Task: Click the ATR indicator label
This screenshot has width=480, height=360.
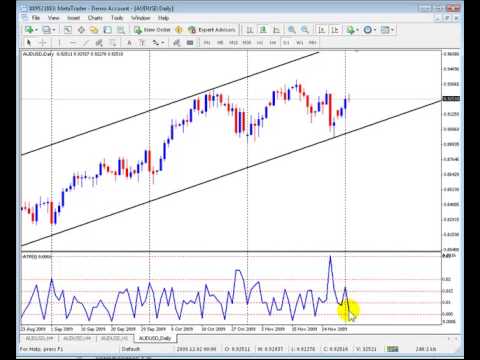Action: click(x=37, y=257)
